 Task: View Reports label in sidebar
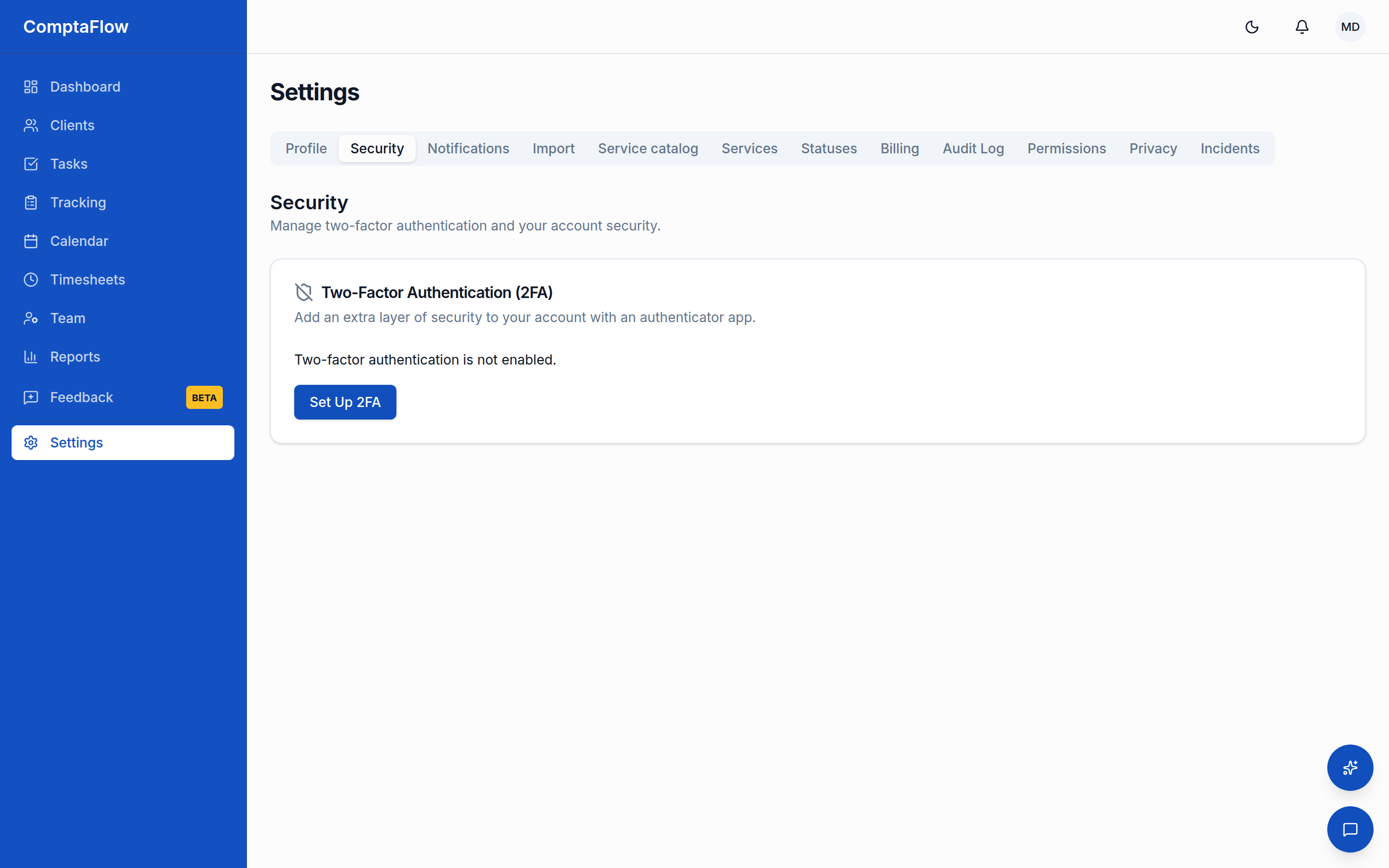coord(75,356)
